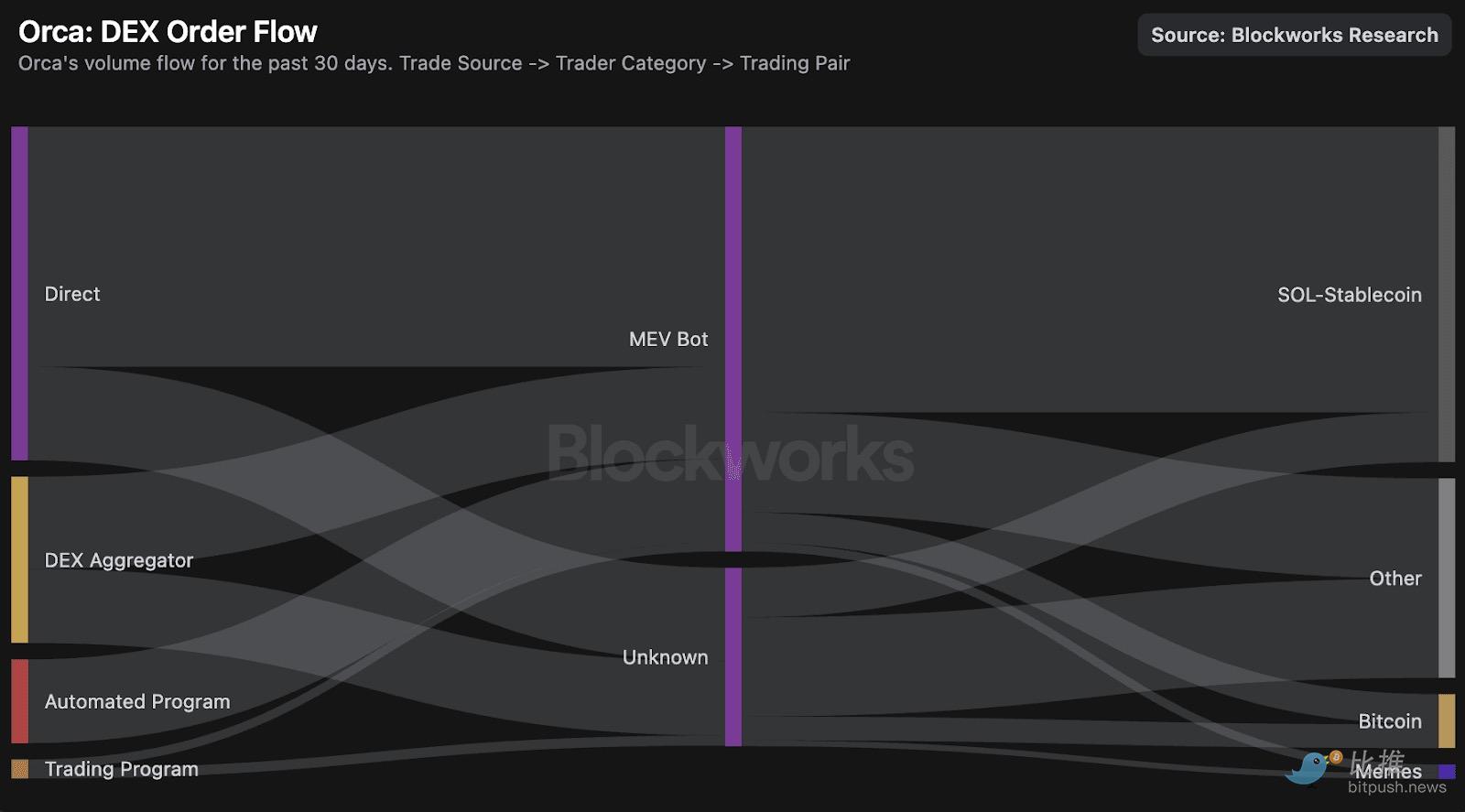Click the light gray Other node bar
The width and height of the screenshot is (1465, 812).
(x=1447, y=578)
